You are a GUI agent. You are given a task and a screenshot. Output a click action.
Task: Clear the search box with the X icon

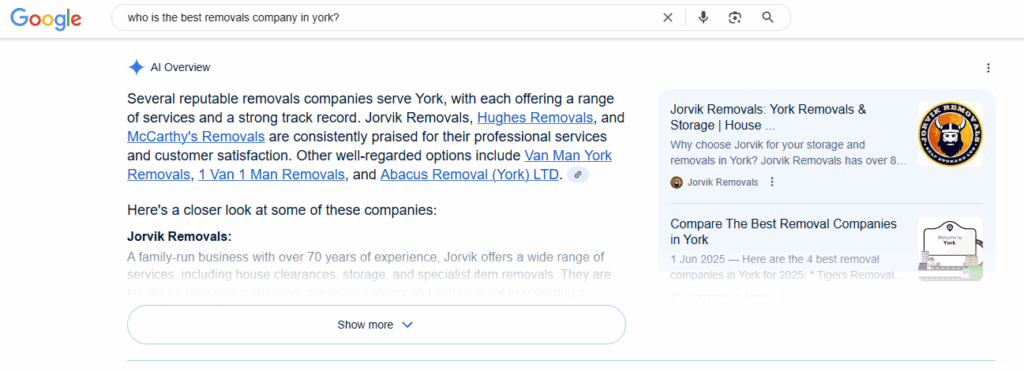pyautogui.click(x=667, y=18)
